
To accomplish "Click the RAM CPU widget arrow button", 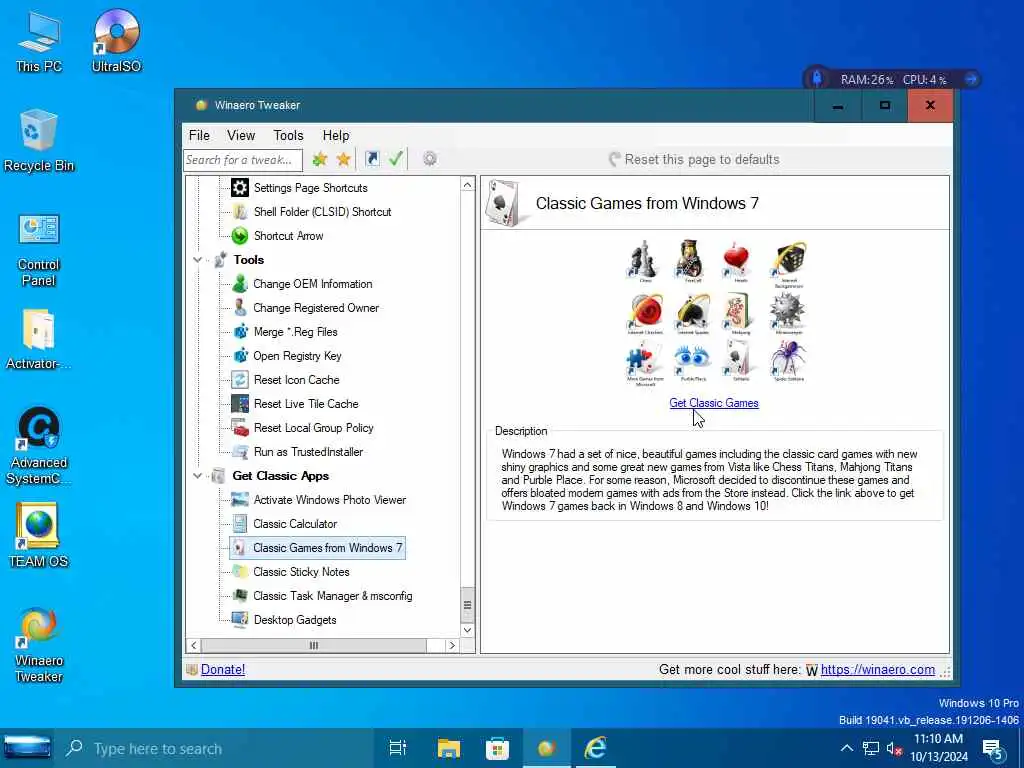I will click(x=971, y=79).
